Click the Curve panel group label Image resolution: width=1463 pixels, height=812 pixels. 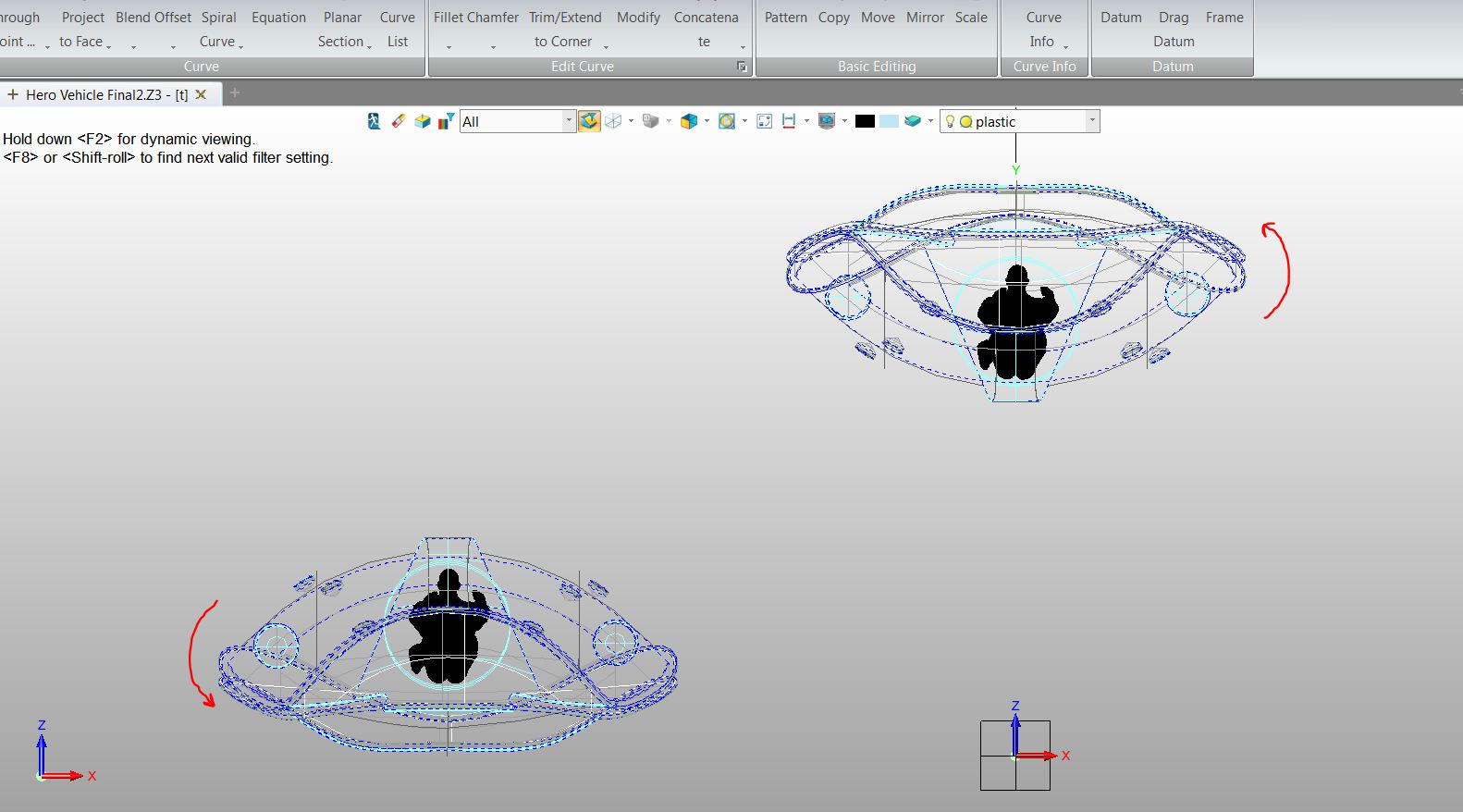point(202,67)
